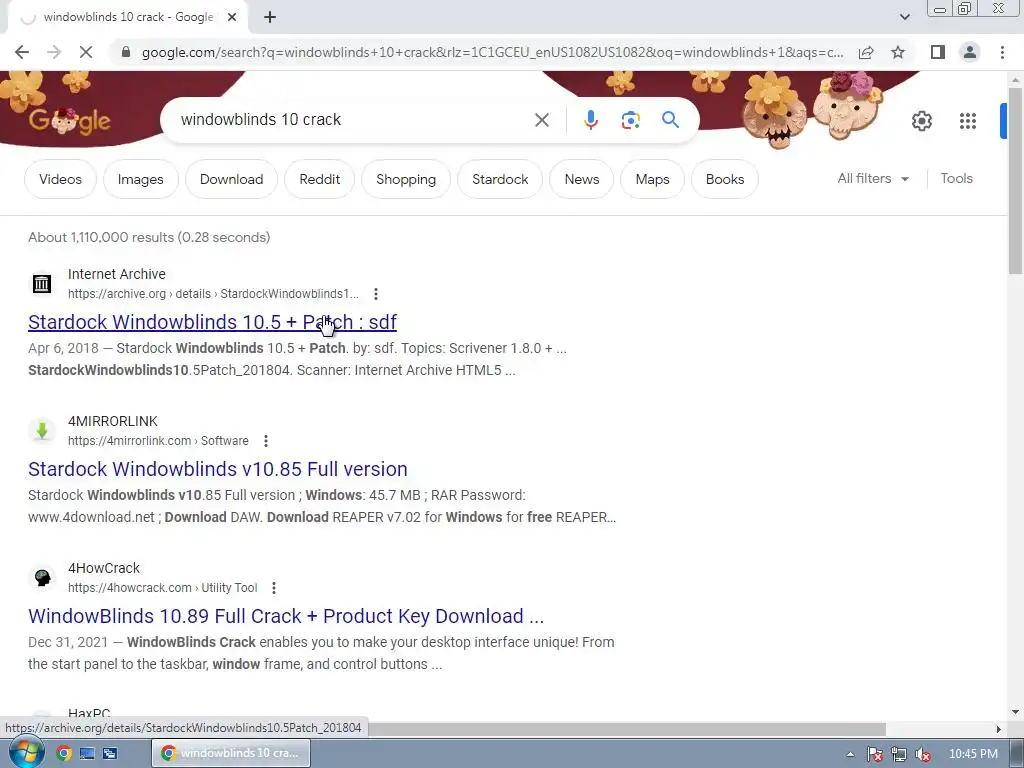
Task: Open a new browser tab
Action: click(x=270, y=18)
